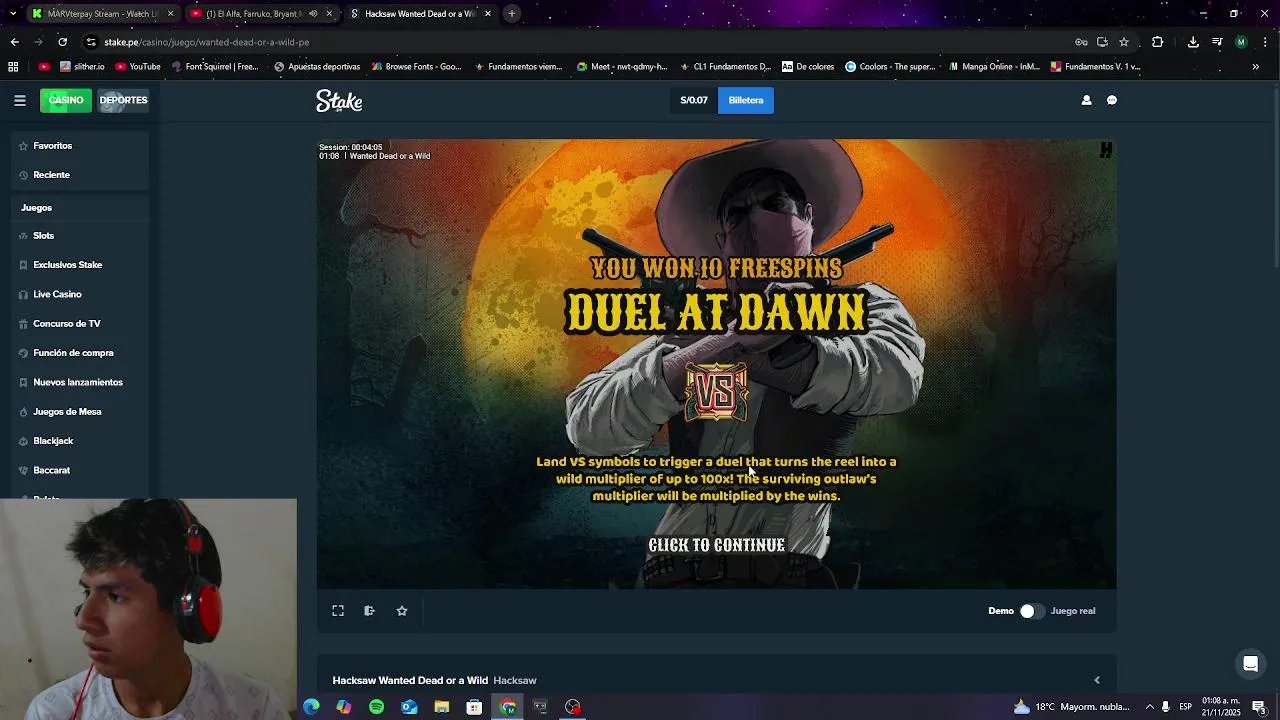Bookmark this page star icon
The width and height of the screenshot is (1280, 720).
[1124, 42]
